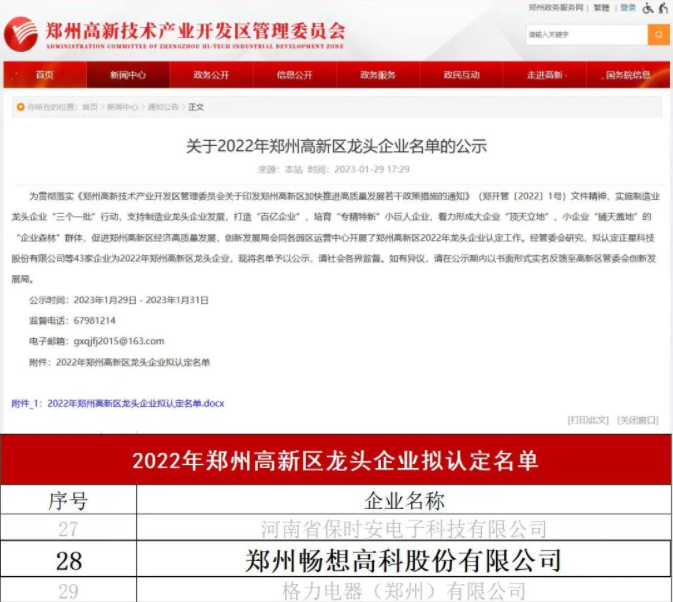Screen dimensions: 673x602
Task: Open the 信息公开 navigation tab
Action: [x=294, y=75]
